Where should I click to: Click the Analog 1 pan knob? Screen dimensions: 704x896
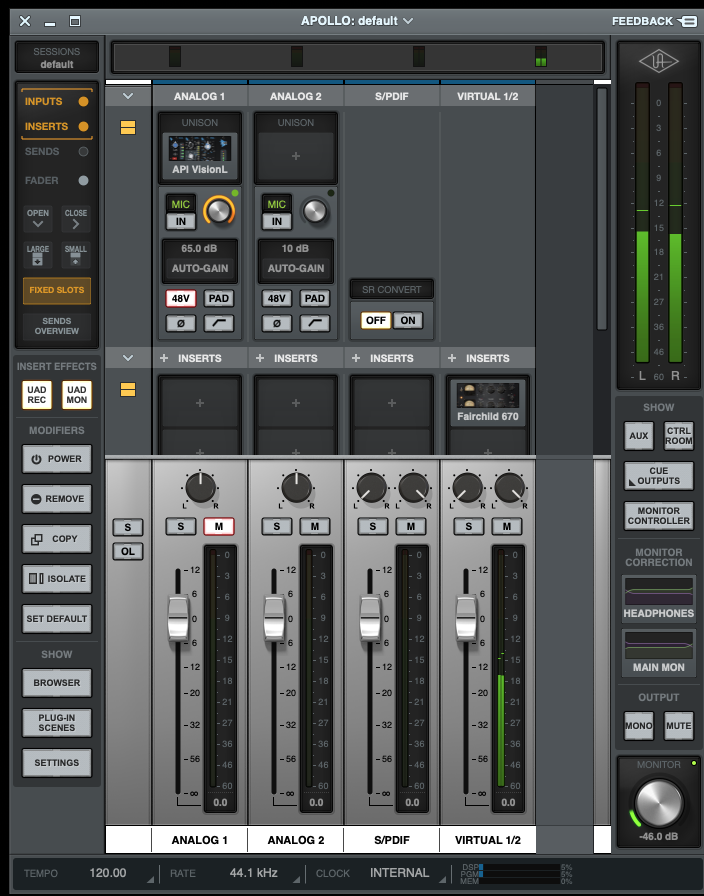tap(200, 487)
